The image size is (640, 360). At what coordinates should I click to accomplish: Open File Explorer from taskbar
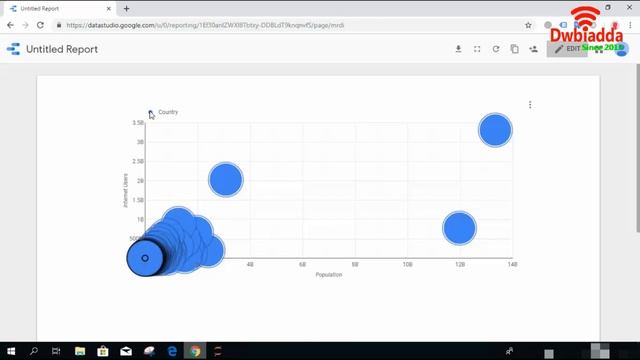tap(80, 351)
